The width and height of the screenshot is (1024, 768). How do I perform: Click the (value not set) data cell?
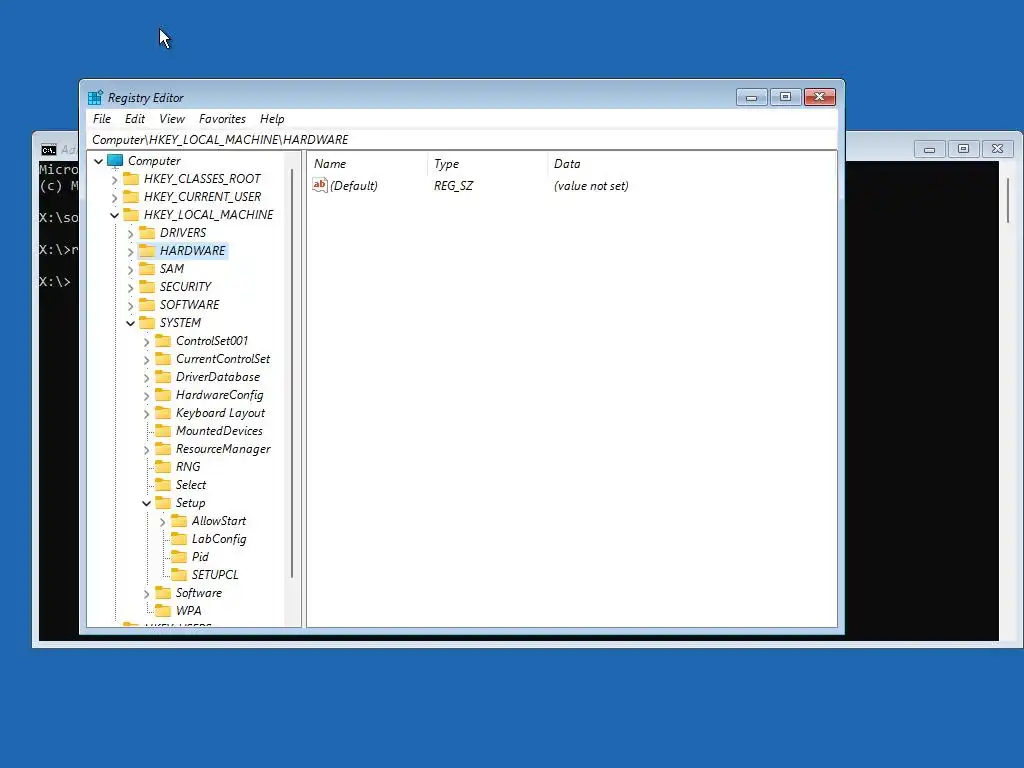tap(591, 186)
